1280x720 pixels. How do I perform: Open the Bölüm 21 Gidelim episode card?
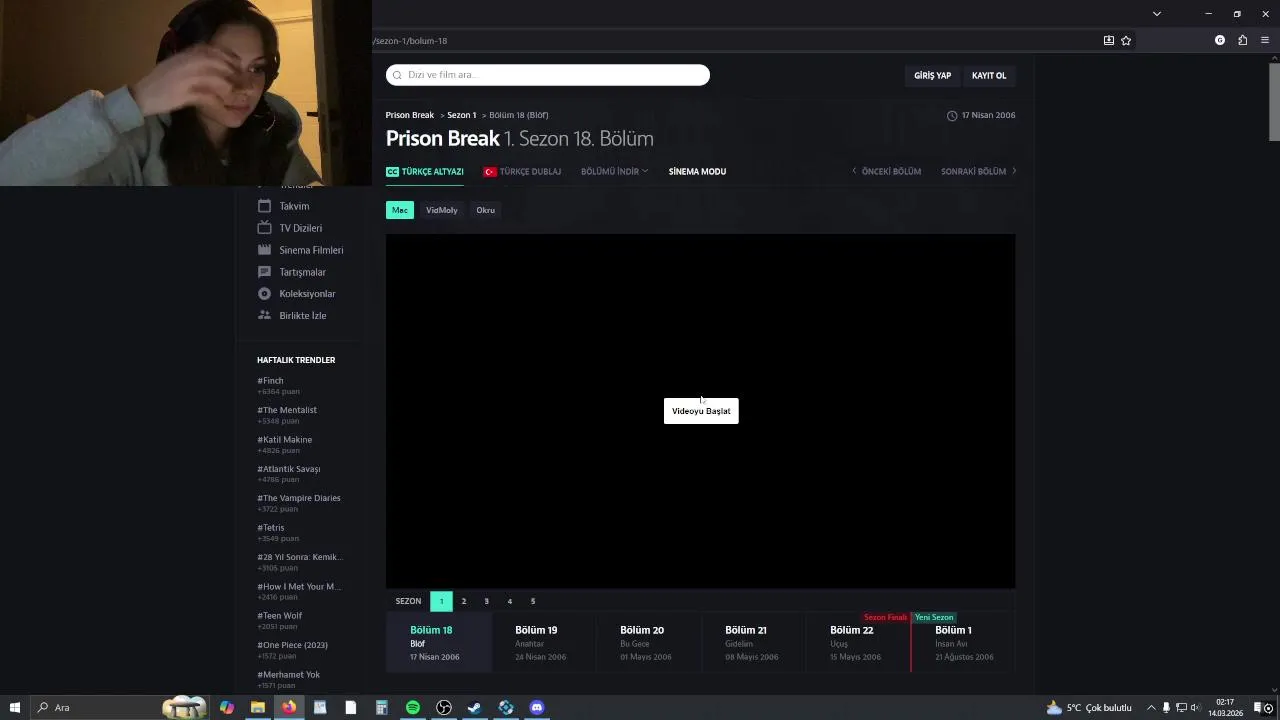click(x=753, y=643)
